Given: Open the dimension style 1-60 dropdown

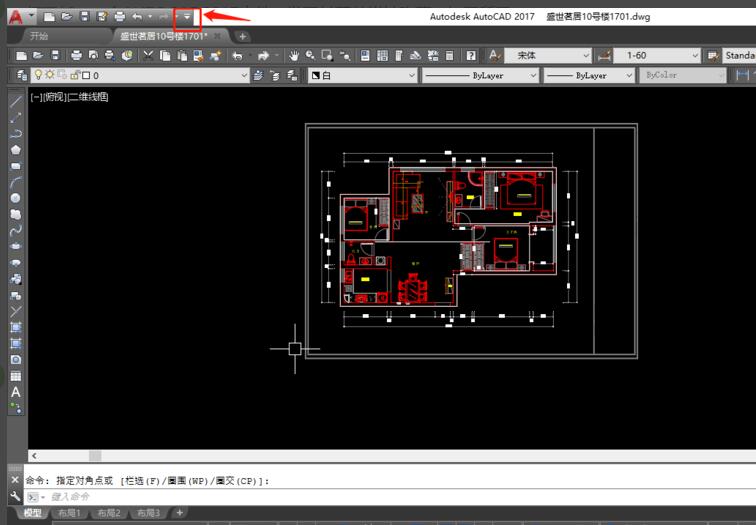Looking at the screenshot, I should 657,56.
